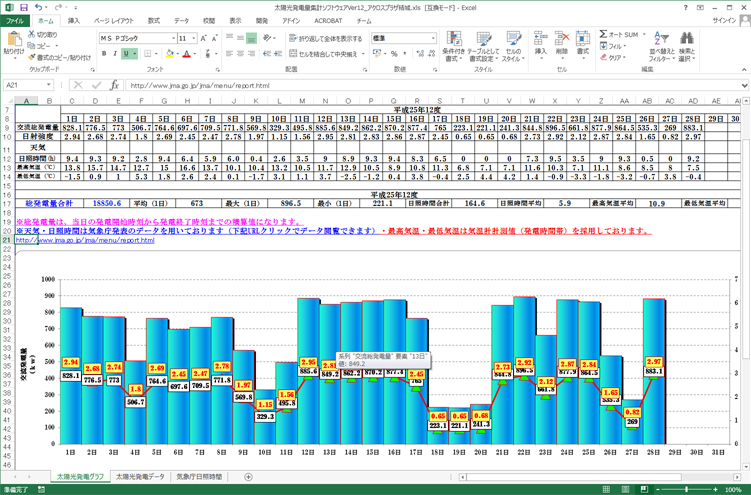
Task: Decrease the font size
Action: point(214,38)
